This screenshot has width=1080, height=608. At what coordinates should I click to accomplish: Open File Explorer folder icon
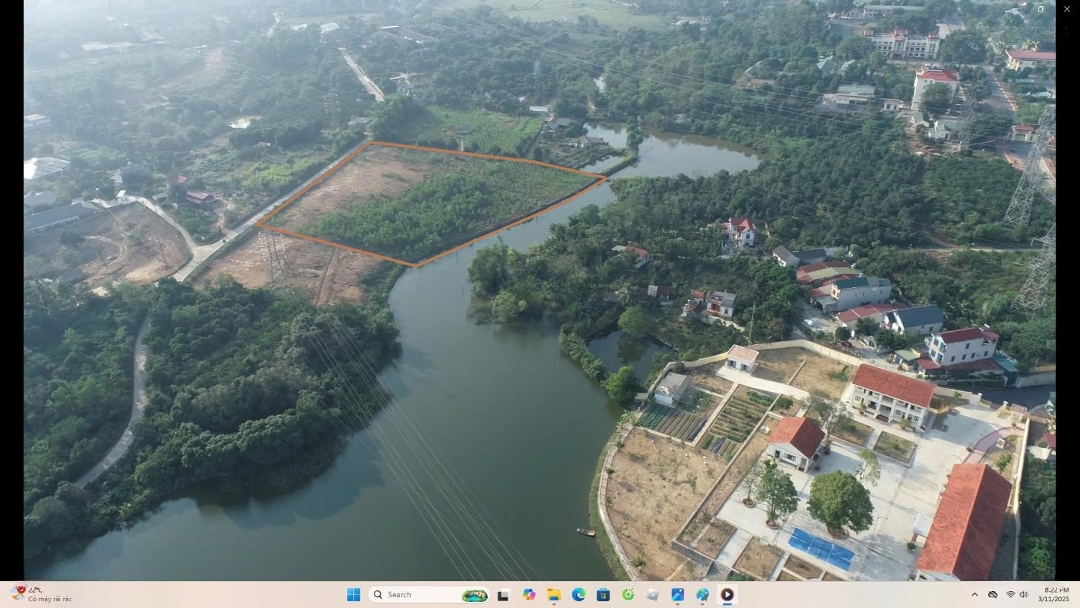553,595
